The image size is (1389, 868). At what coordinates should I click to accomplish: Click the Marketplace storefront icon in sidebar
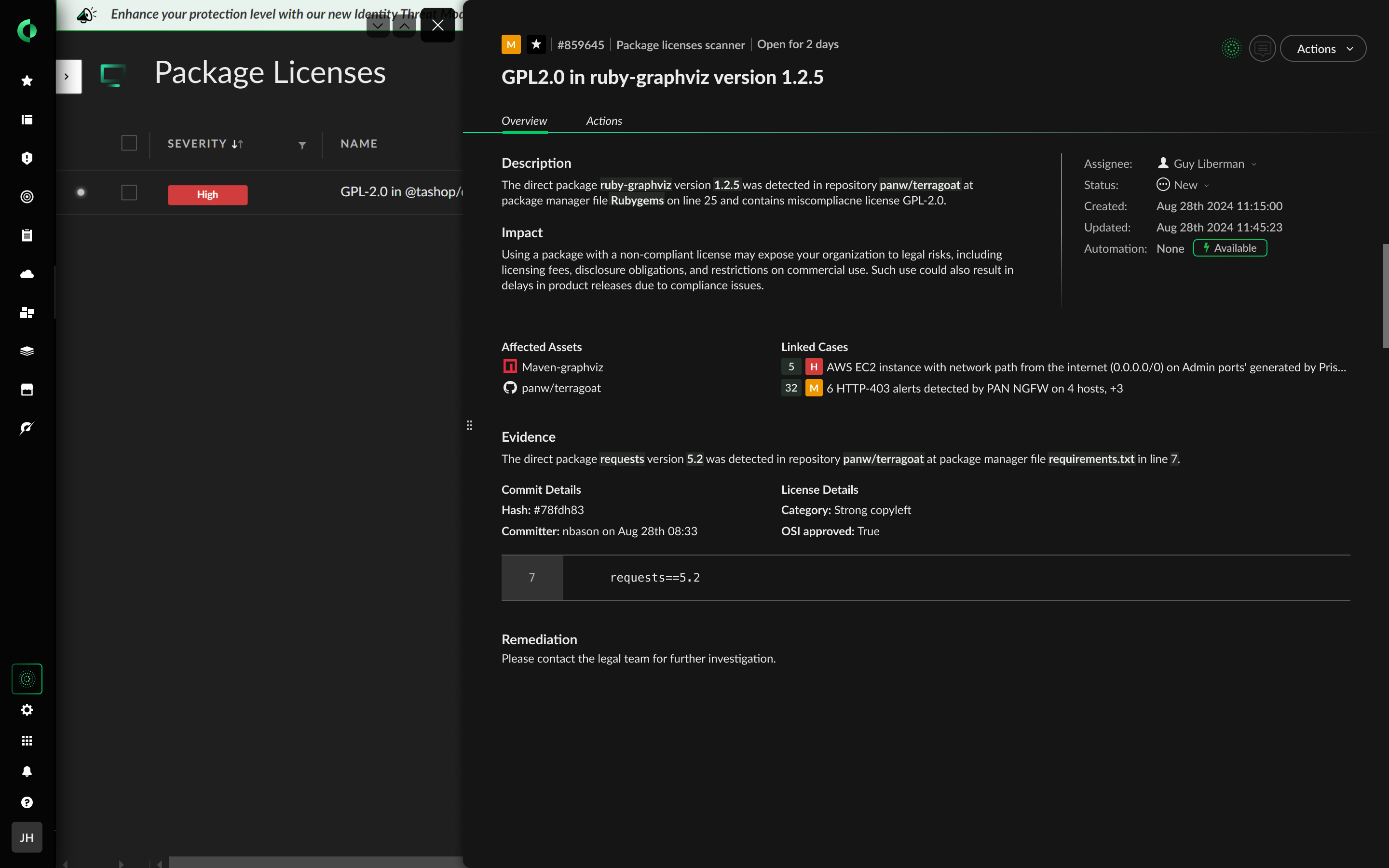tap(27, 389)
